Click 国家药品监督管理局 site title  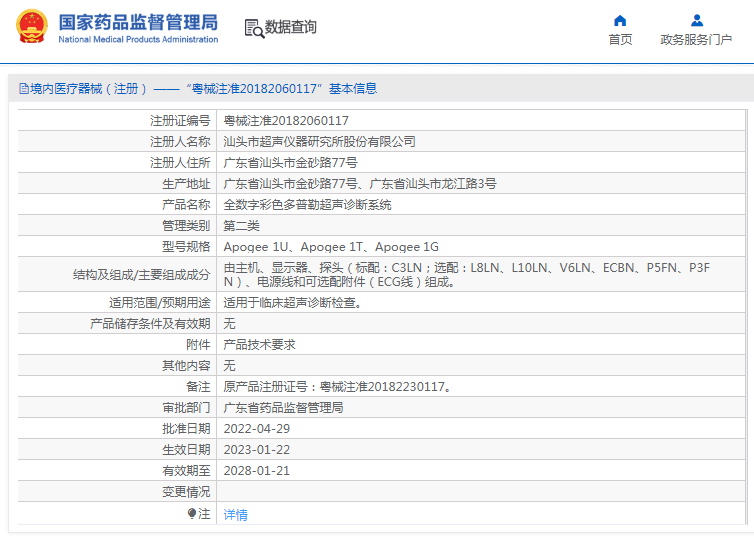click(x=138, y=23)
